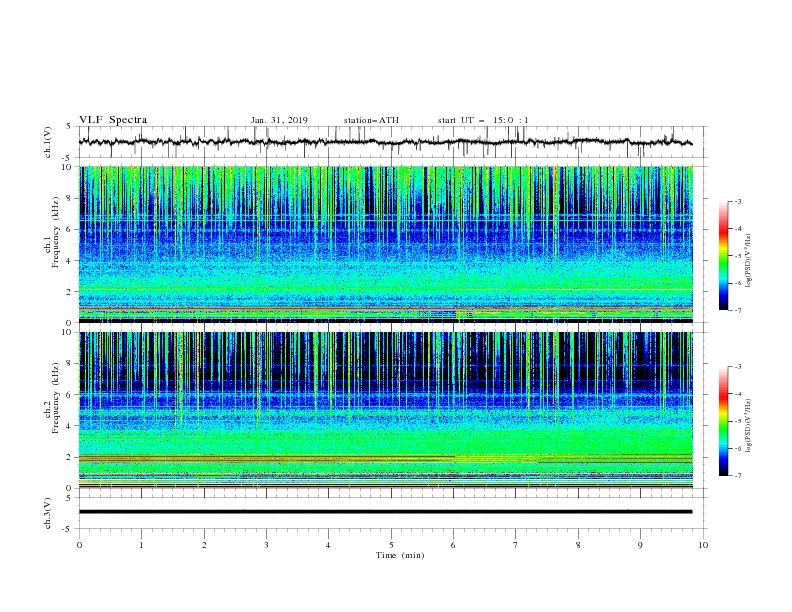Click the lower colorbar "log(PSD)(V²/Hz)" label
The image size is (792, 612).
[748, 426]
